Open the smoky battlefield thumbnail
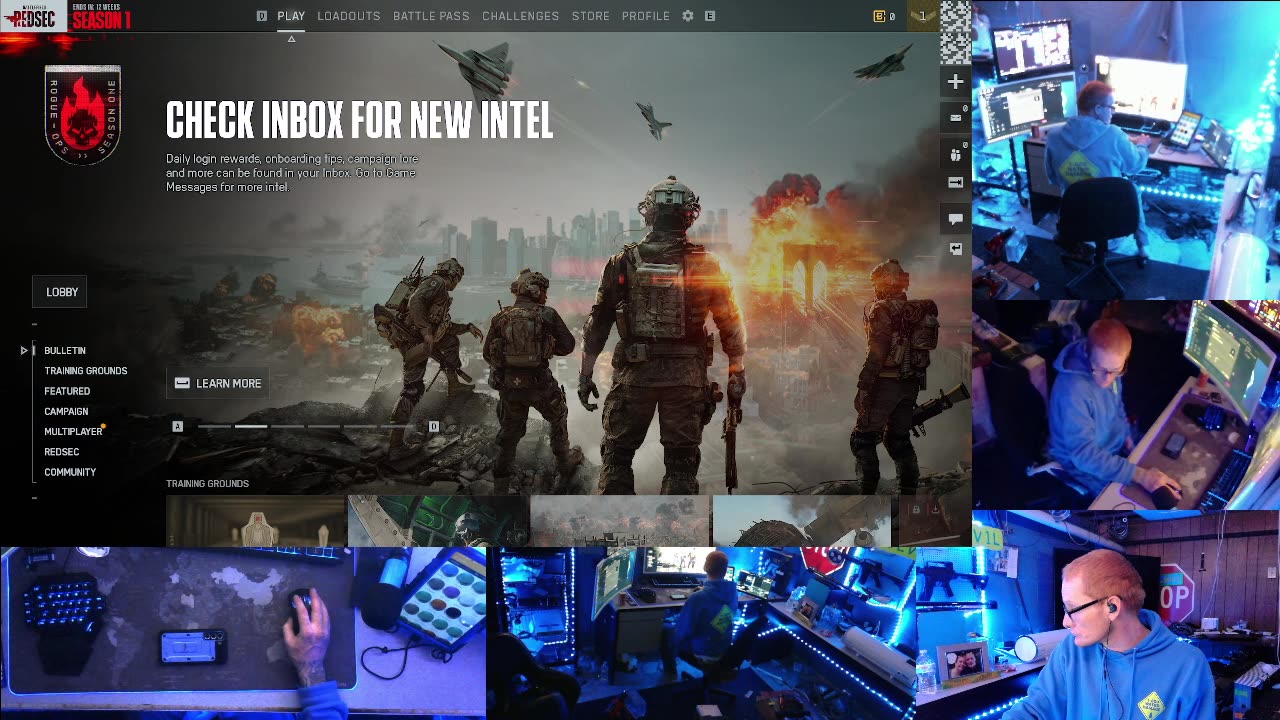 (x=620, y=521)
